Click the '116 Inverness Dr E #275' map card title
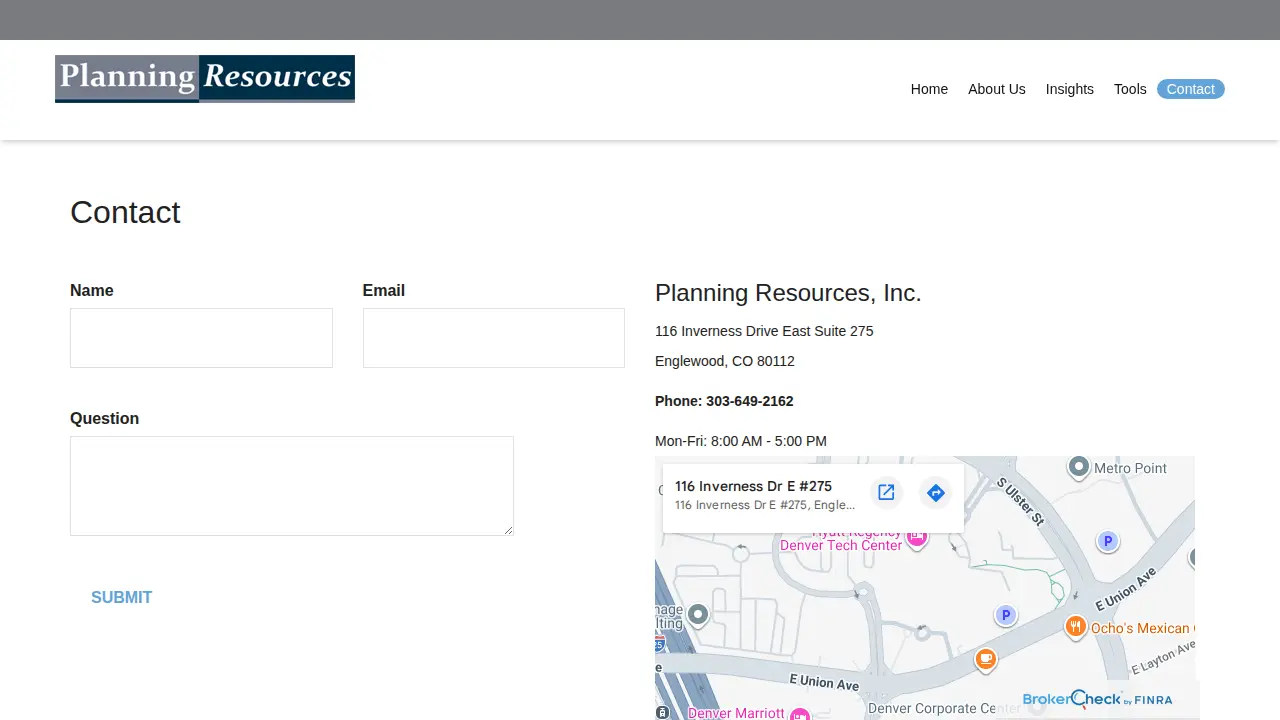 pyautogui.click(x=753, y=486)
